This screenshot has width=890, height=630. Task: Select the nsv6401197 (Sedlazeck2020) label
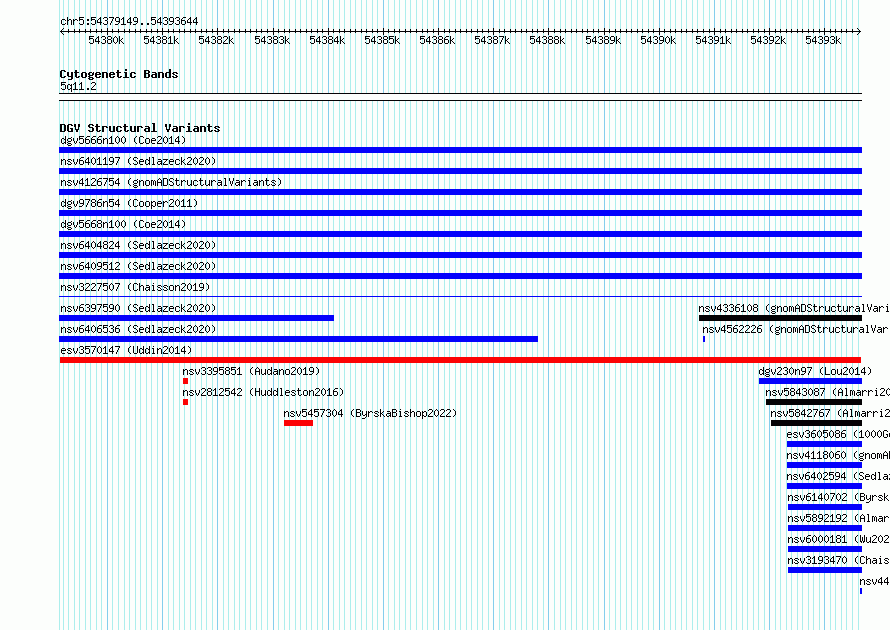click(x=138, y=161)
